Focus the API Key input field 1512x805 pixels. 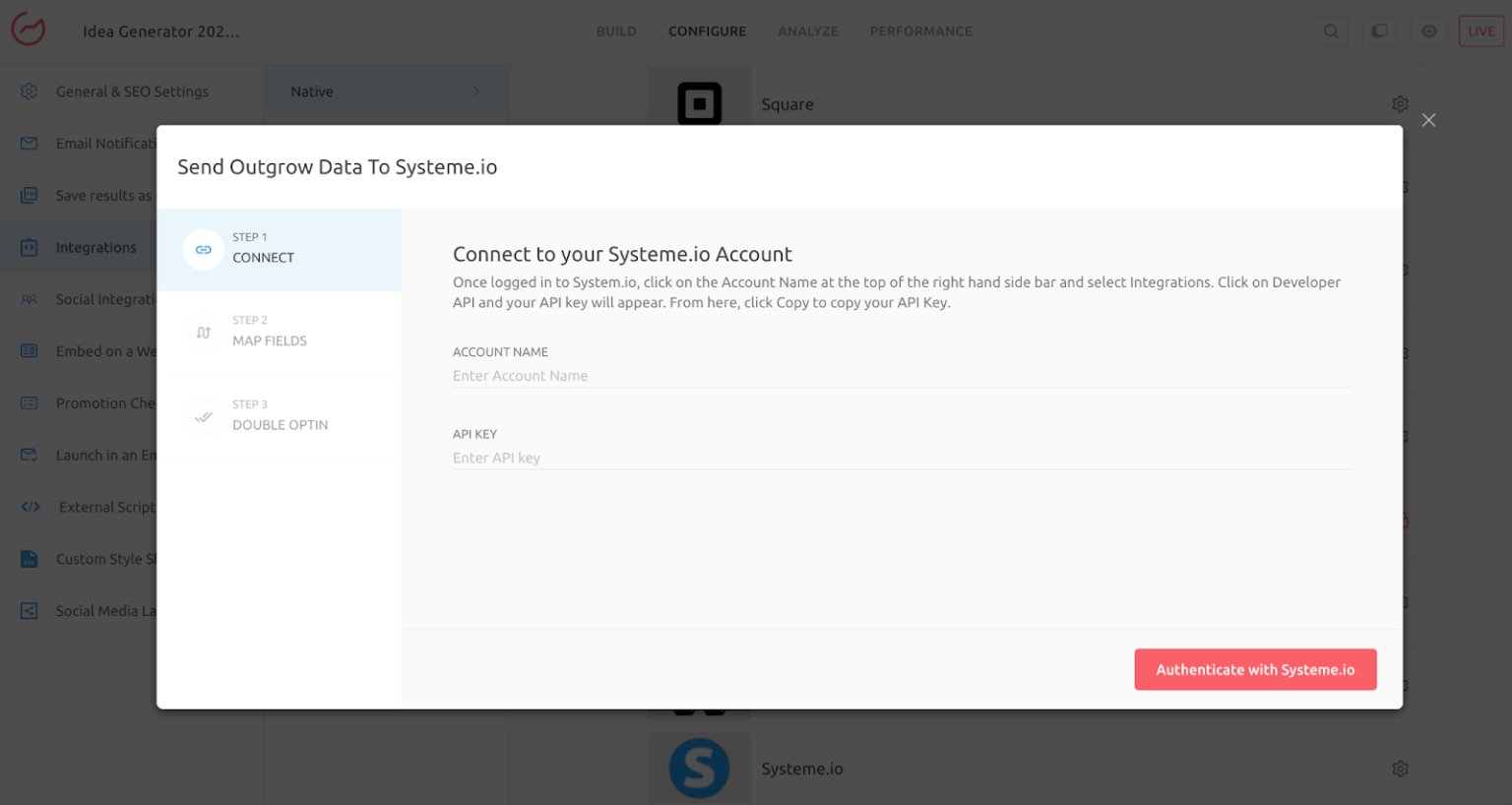coord(901,458)
